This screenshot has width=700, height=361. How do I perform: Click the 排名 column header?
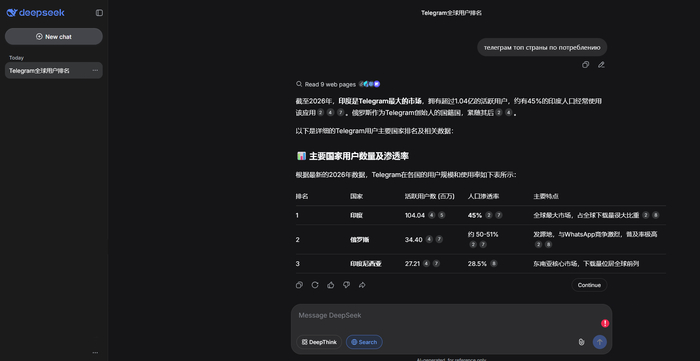click(302, 196)
